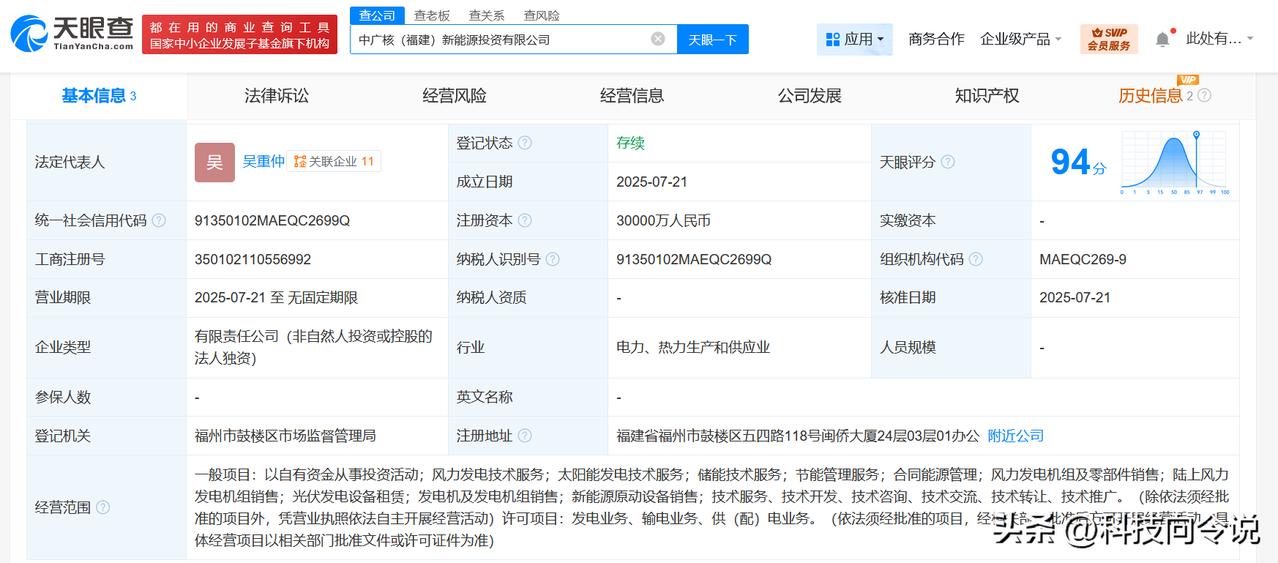Select the 查关系 search tab
Image resolution: width=1278 pixels, height=563 pixels.
click(x=486, y=15)
